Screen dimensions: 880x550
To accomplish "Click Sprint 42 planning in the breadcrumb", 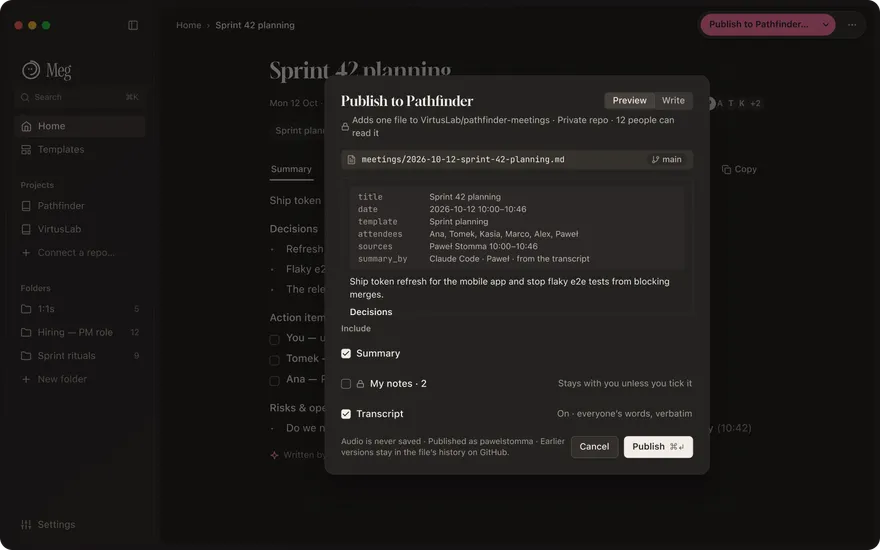I will (x=255, y=25).
